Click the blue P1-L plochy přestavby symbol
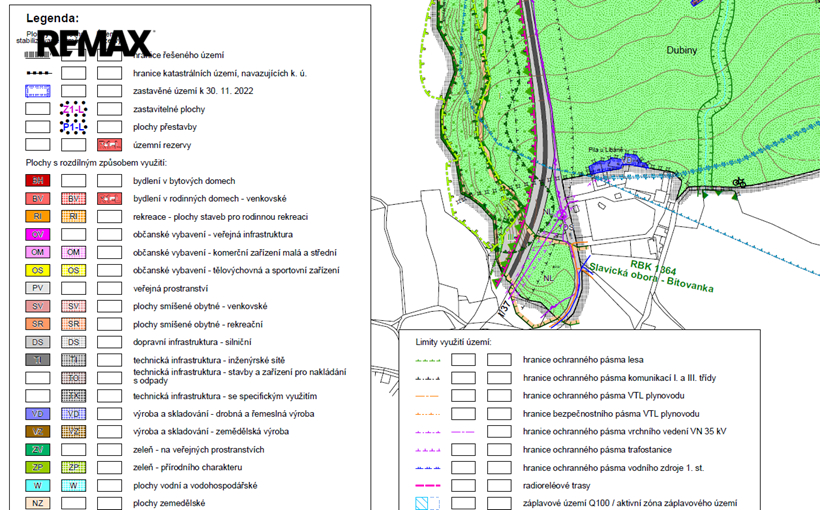 pyautogui.click(x=74, y=127)
